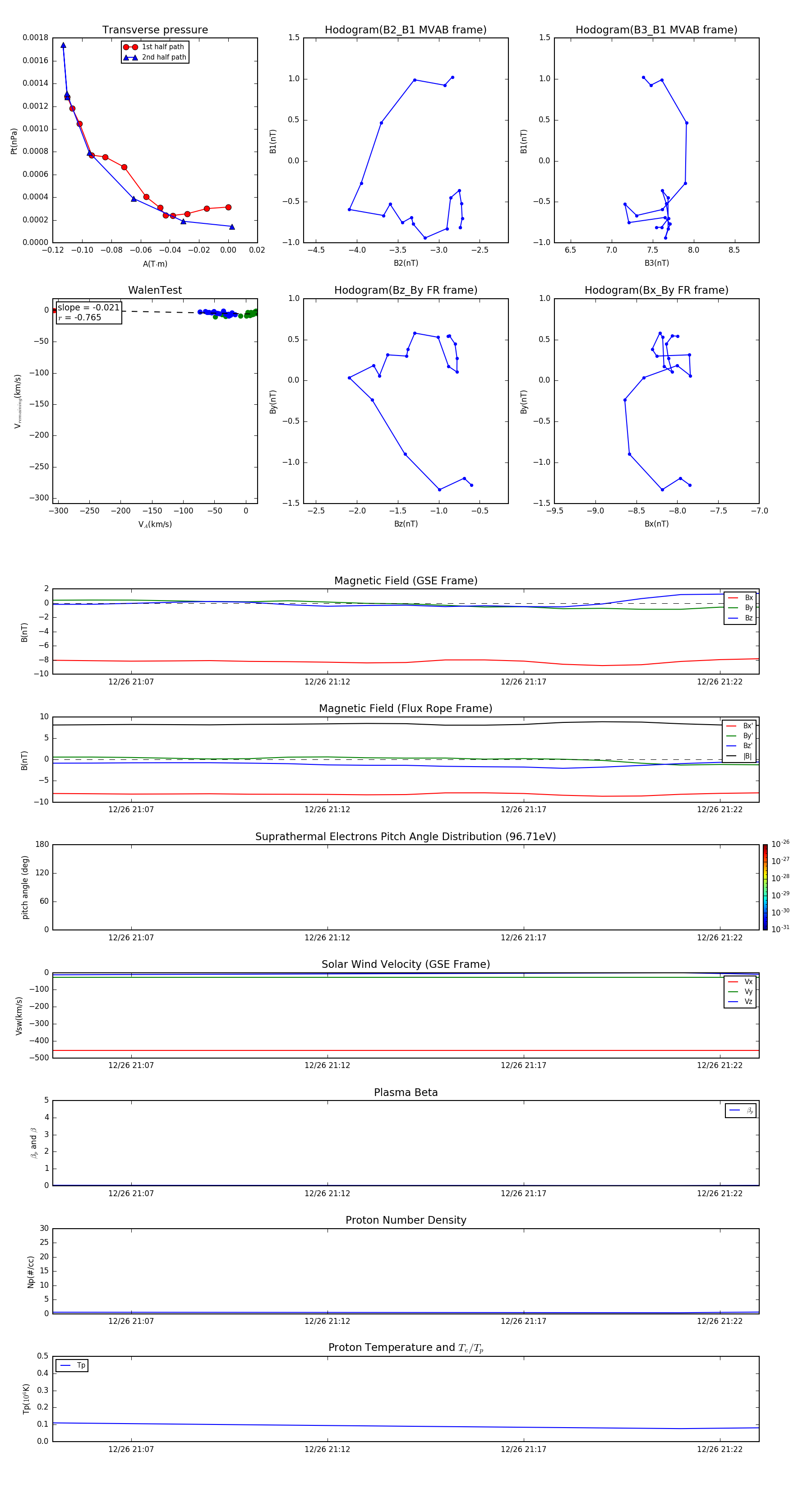Click the "Magnetic Field (Flux Rope Frame)" title
This screenshot has width=812, height=1489.
coord(406,709)
